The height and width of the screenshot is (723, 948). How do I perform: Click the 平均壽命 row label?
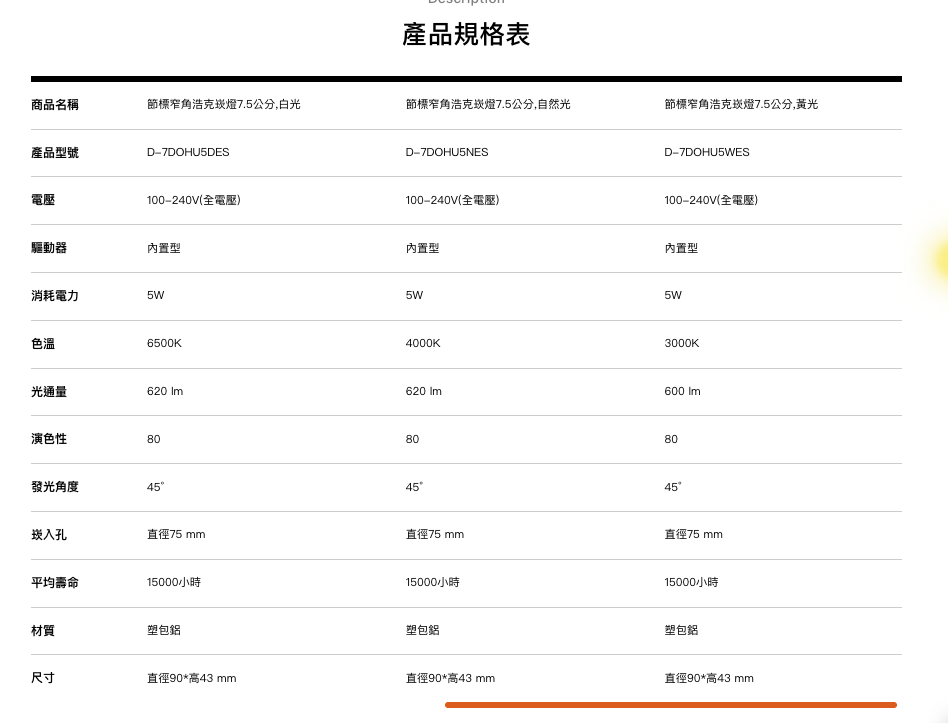55,583
